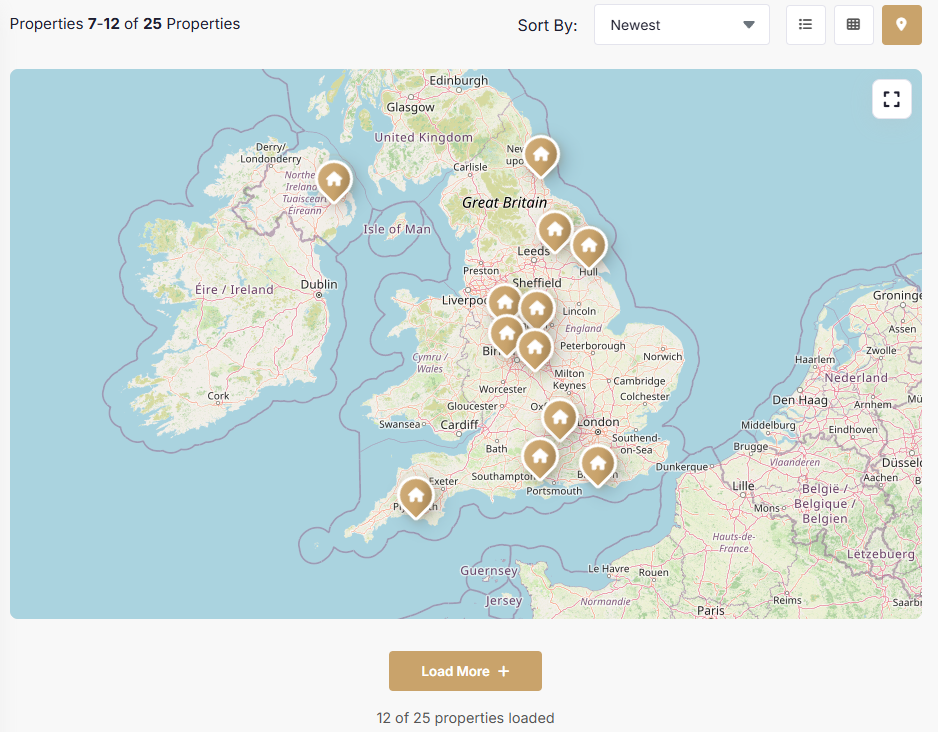Click the Load More button
This screenshot has height=732, width=938.
pos(465,671)
